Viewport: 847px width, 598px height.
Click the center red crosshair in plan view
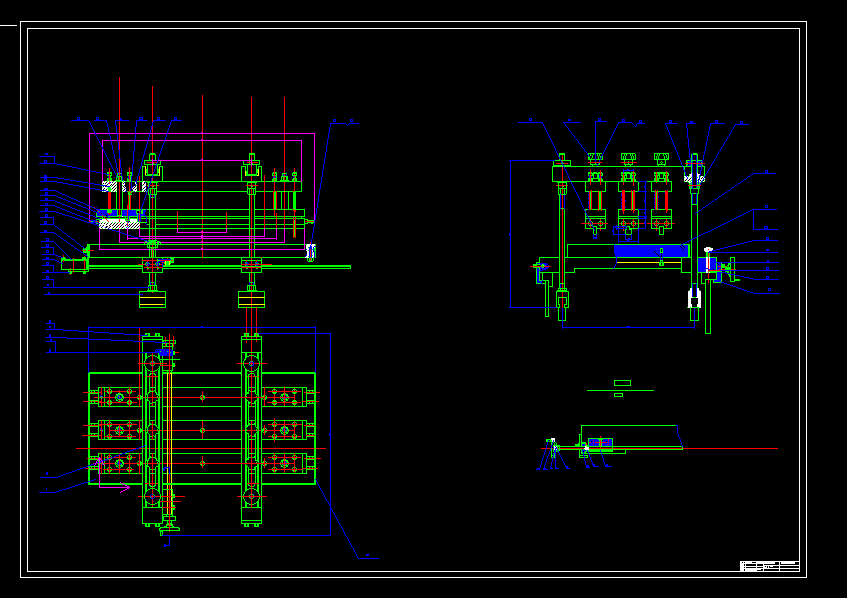pyautogui.click(x=202, y=430)
